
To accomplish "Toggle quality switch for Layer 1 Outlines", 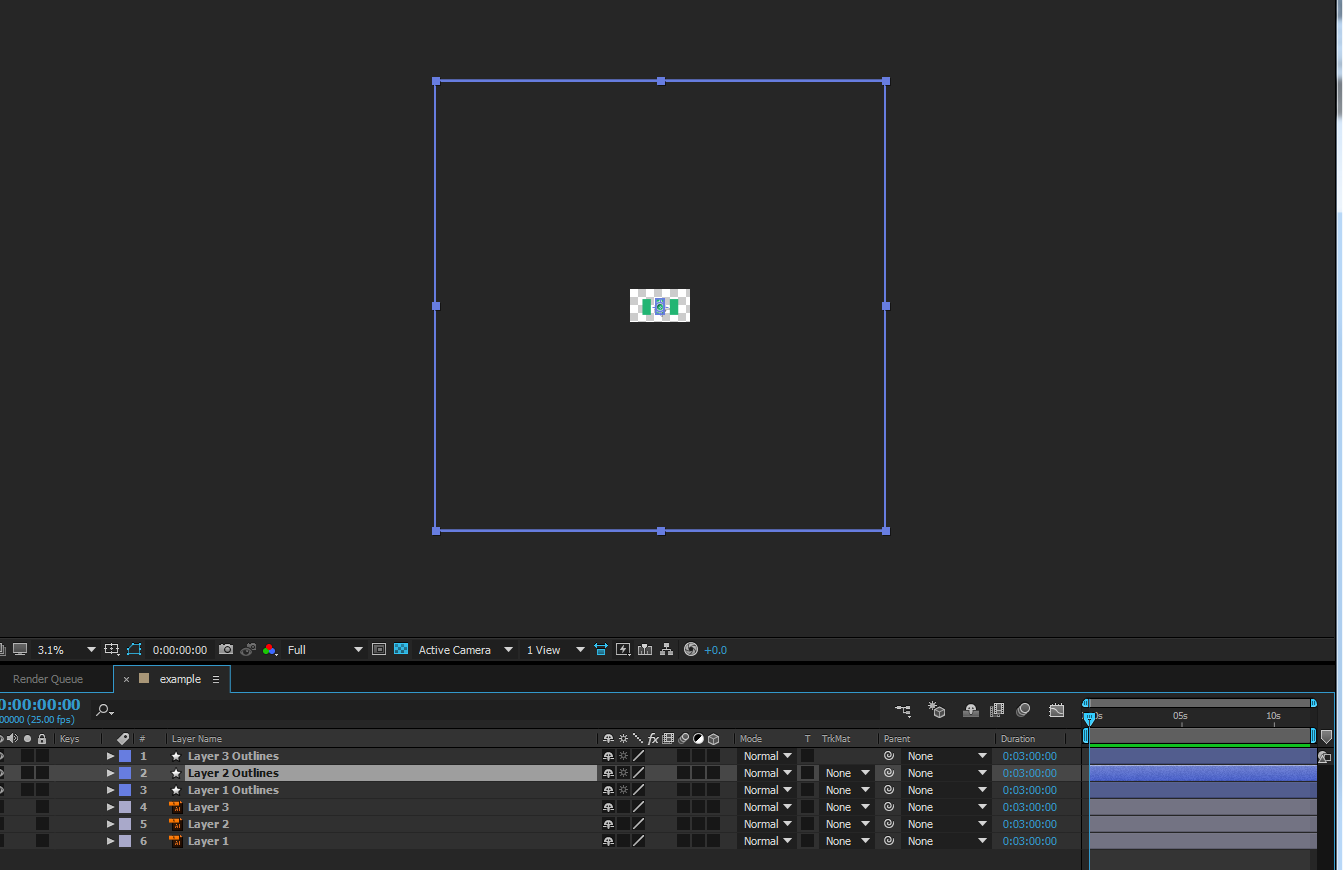I will point(638,790).
